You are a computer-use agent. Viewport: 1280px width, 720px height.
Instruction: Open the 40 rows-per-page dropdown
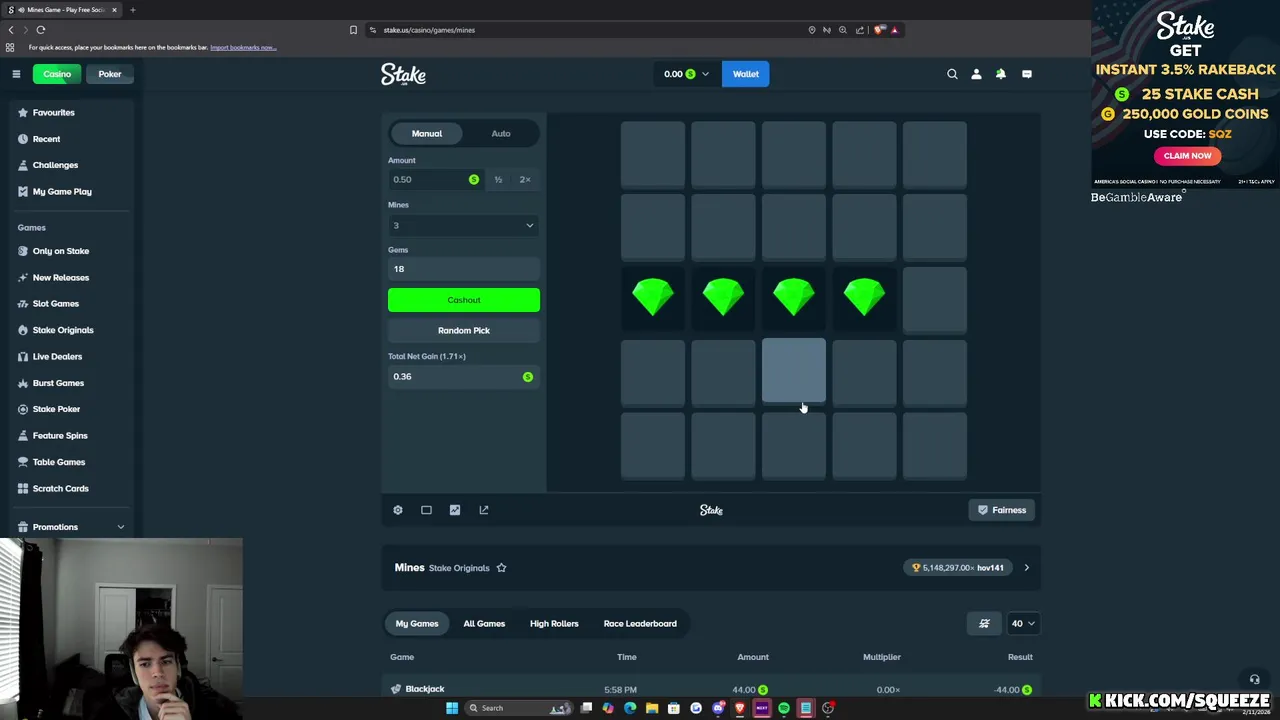(x=1022, y=623)
